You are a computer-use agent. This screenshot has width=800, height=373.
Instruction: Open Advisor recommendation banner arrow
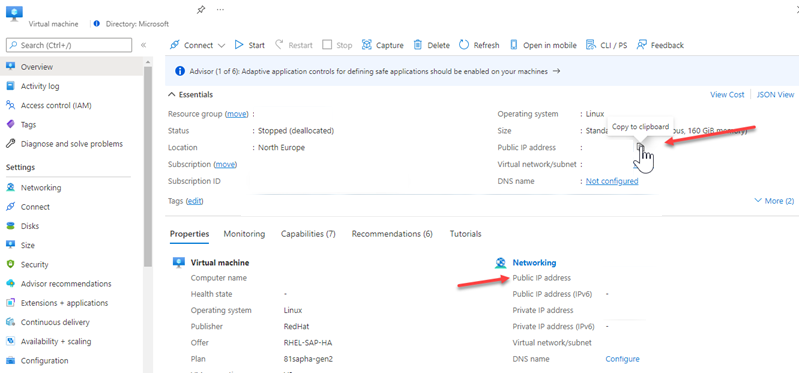coord(557,71)
